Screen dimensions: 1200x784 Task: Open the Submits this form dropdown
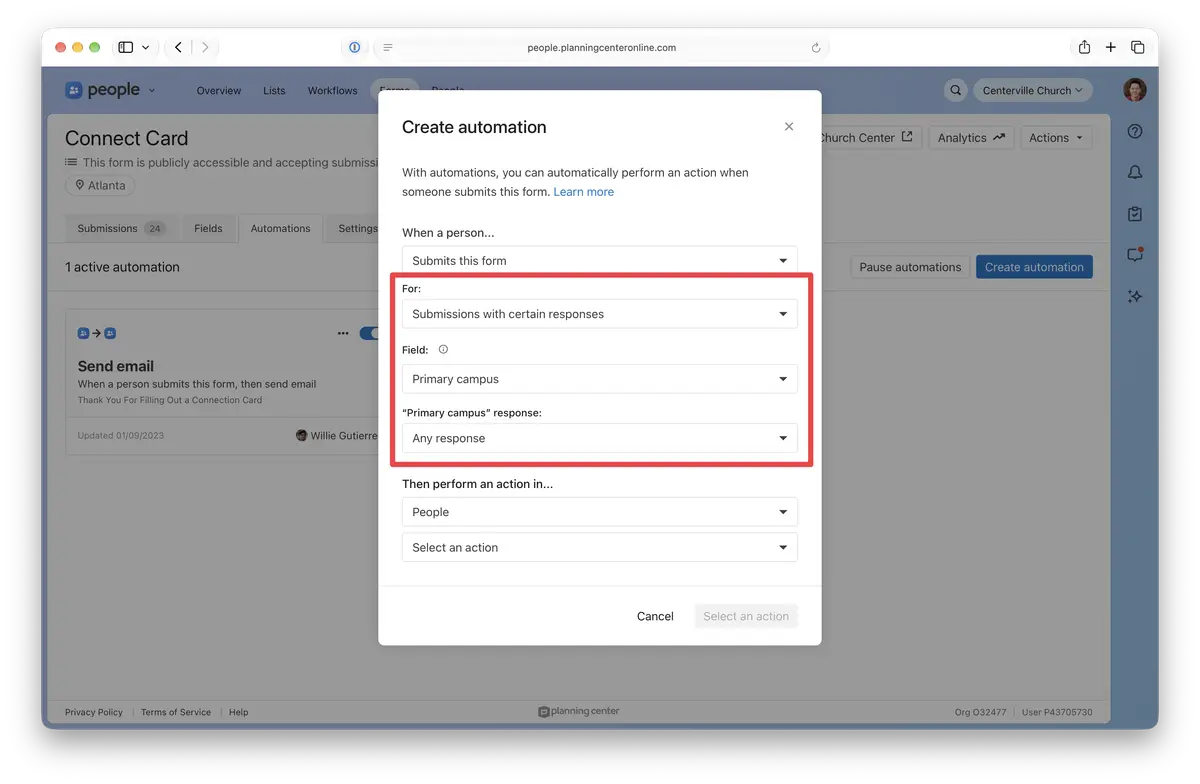600,260
